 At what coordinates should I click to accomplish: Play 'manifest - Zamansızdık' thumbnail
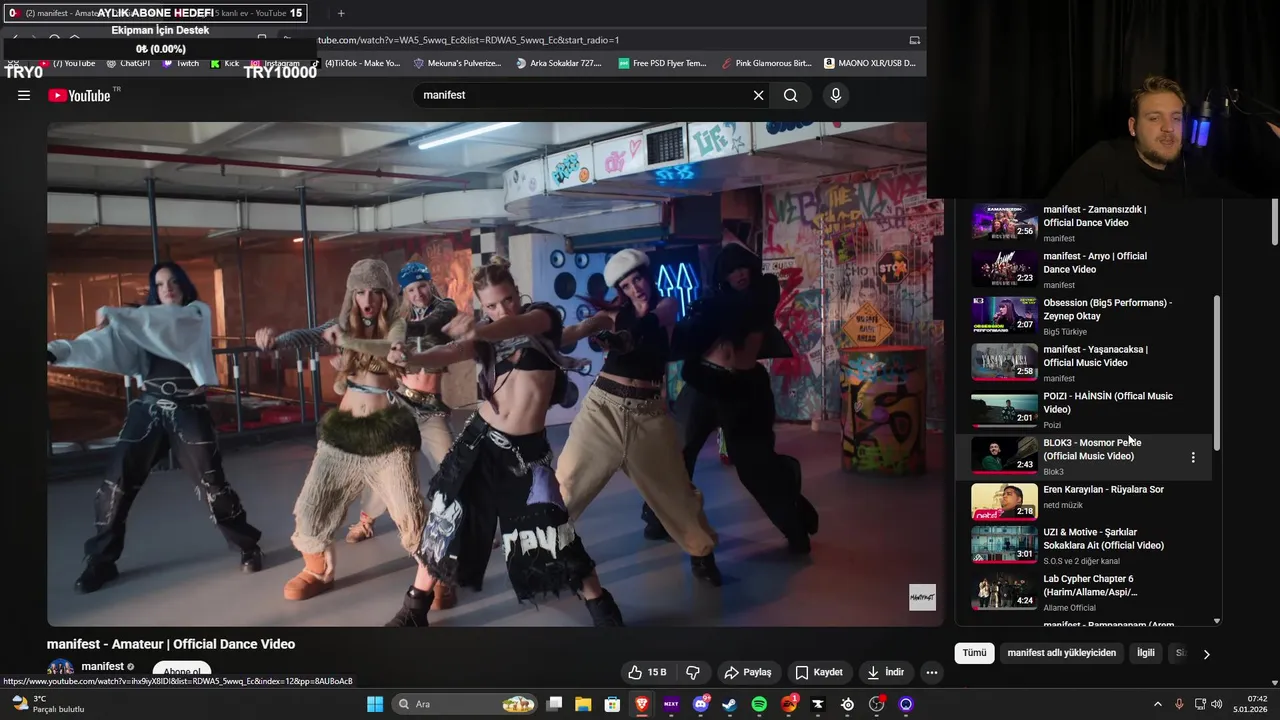(x=1004, y=222)
